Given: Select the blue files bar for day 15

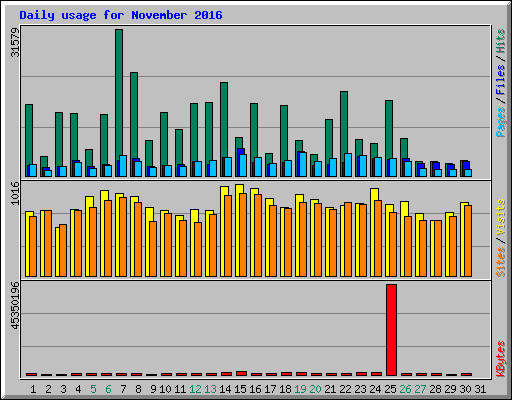Looking at the screenshot, I should 241,151.
